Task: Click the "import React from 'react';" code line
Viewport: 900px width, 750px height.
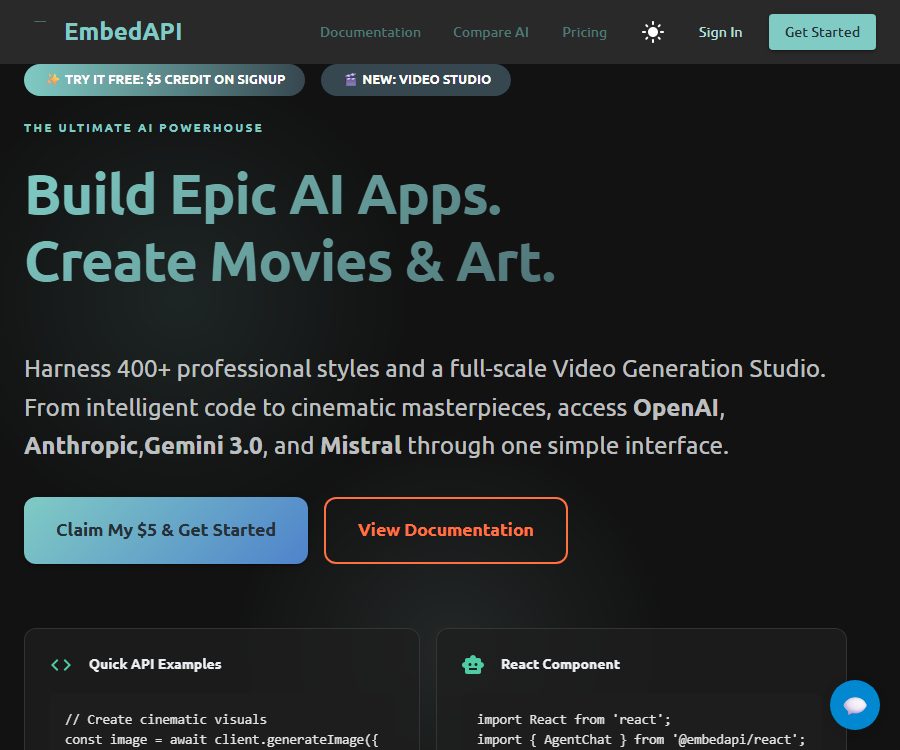Action: (x=574, y=720)
